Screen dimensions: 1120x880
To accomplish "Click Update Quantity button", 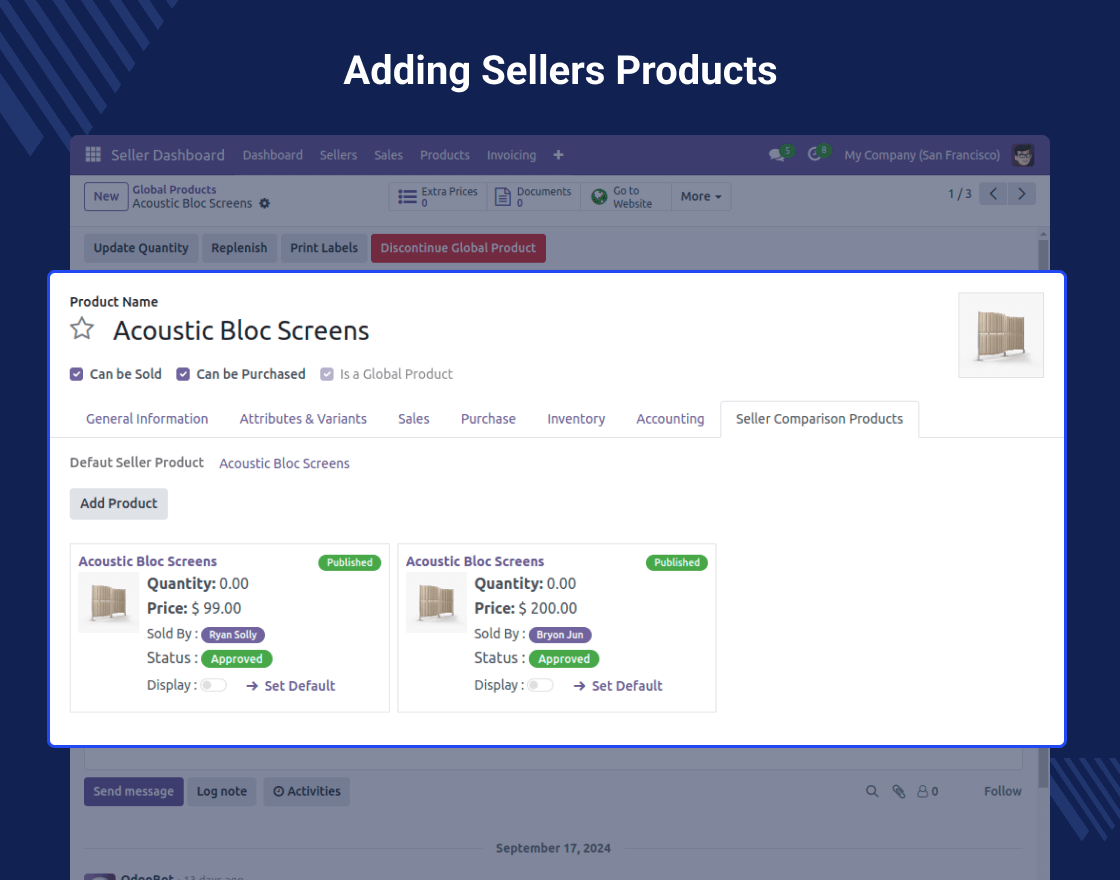I will tap(141, 248).
